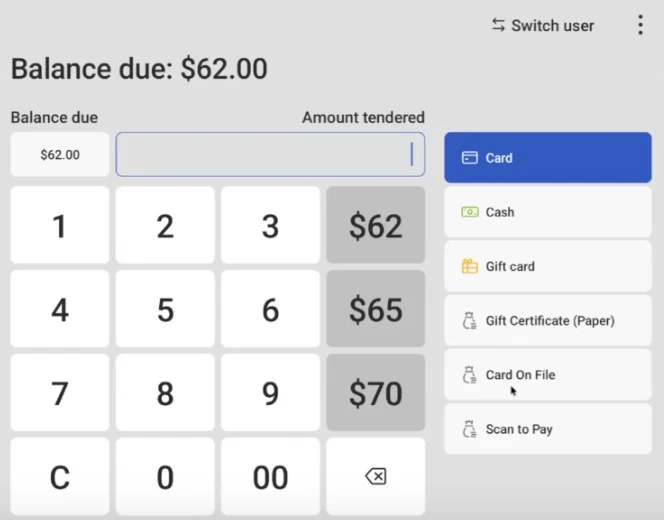Click the swap arrows icon beside Switch user
The width and height of the screenshot is (664, 520).
tap(498, 25)
